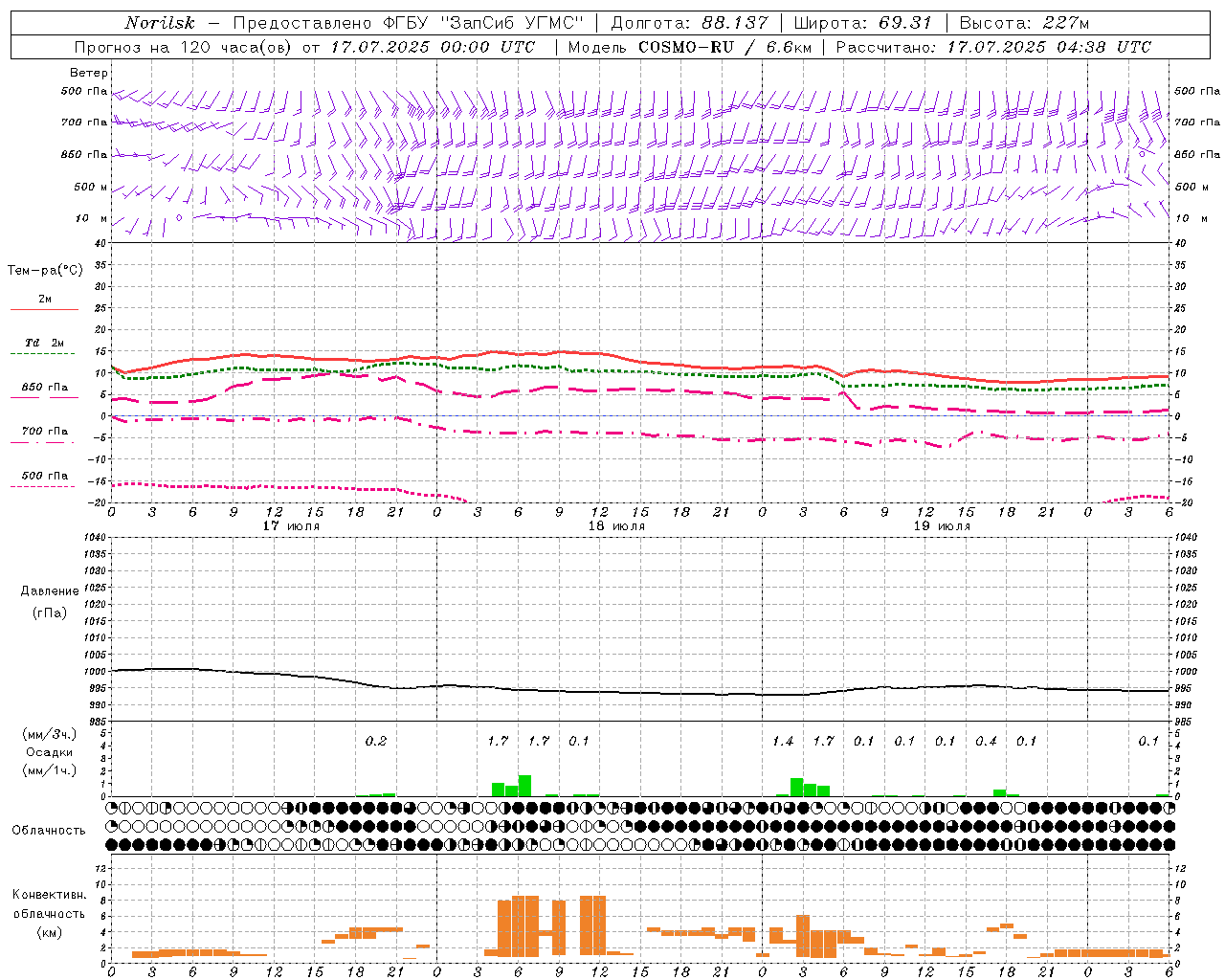Click the '(мм/1ч.)' precipitation unit label

pos(49,770)
